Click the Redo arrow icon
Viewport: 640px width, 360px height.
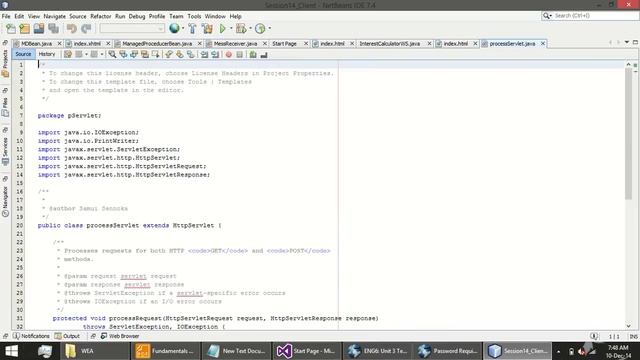click(86, 29)
